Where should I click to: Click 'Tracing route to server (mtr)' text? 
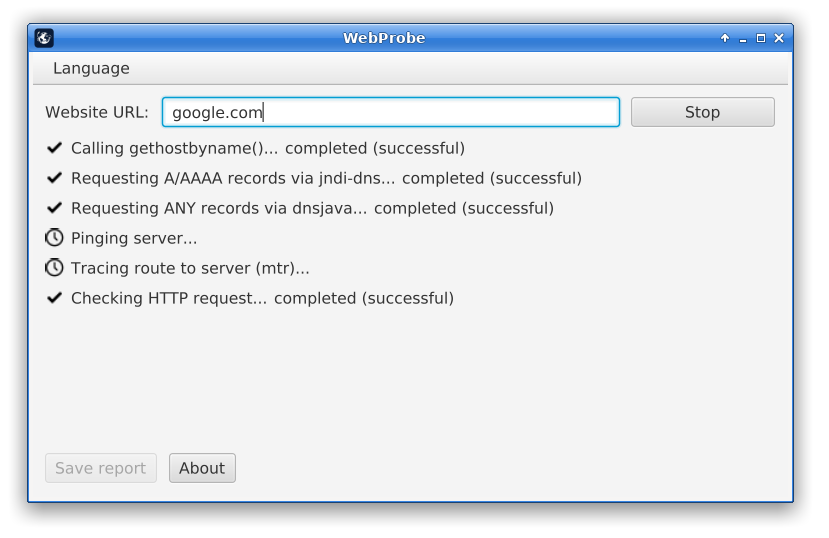tap(190, 268)
